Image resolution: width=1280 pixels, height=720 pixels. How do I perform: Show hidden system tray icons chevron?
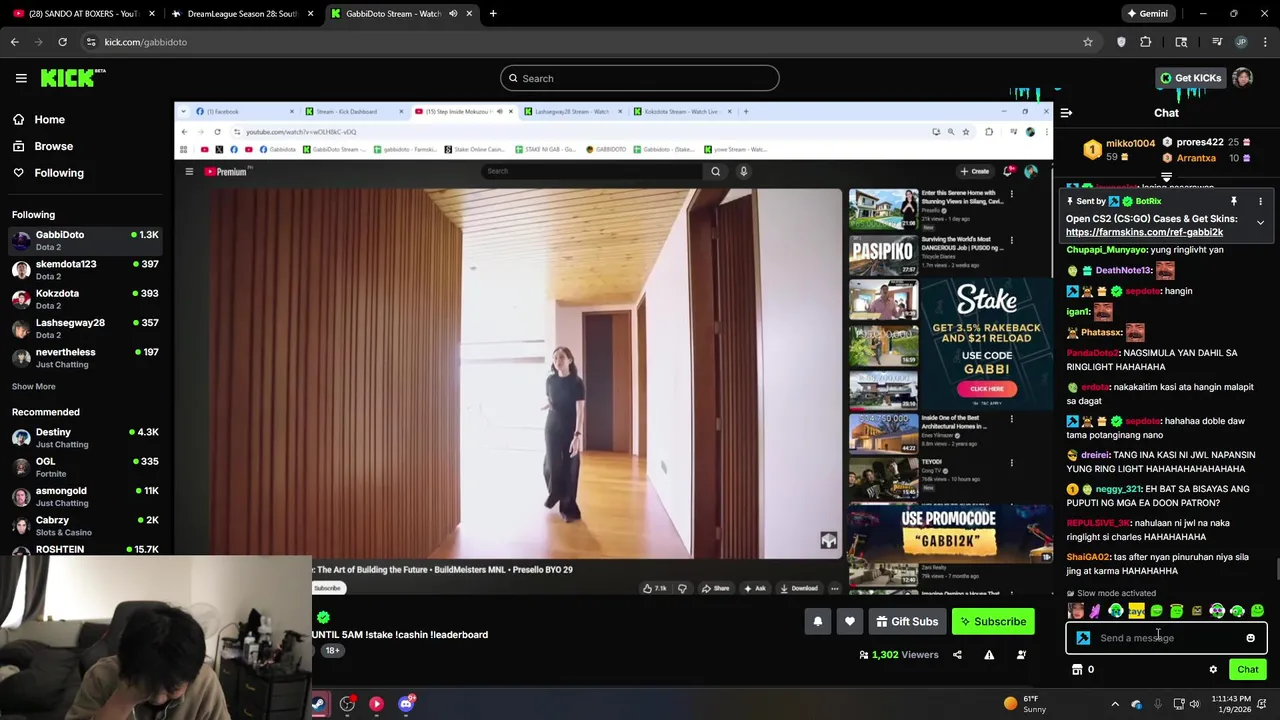click(1115, 704)
